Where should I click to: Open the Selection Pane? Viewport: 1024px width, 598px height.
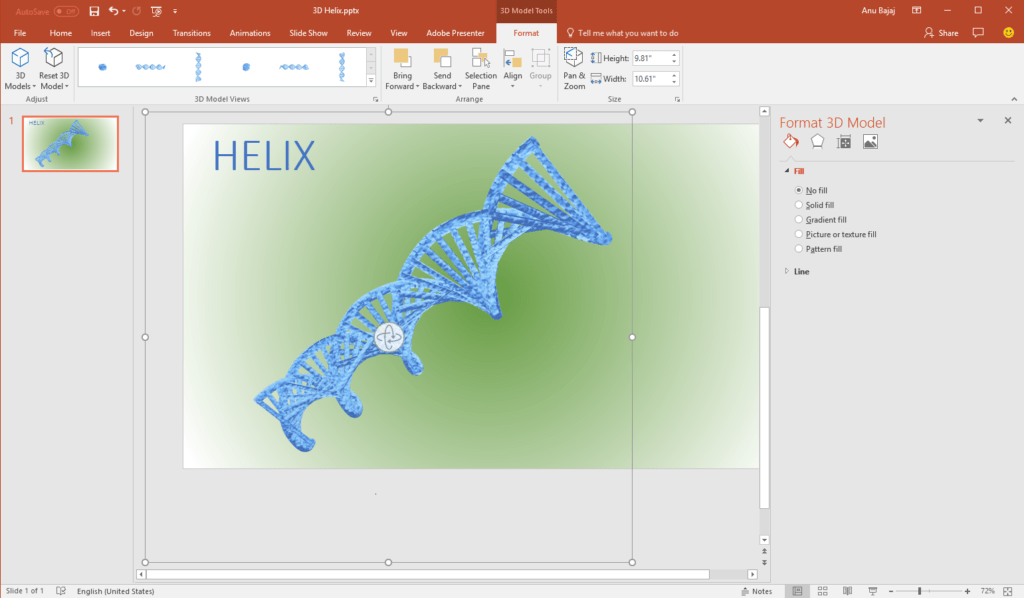(481, 69)
